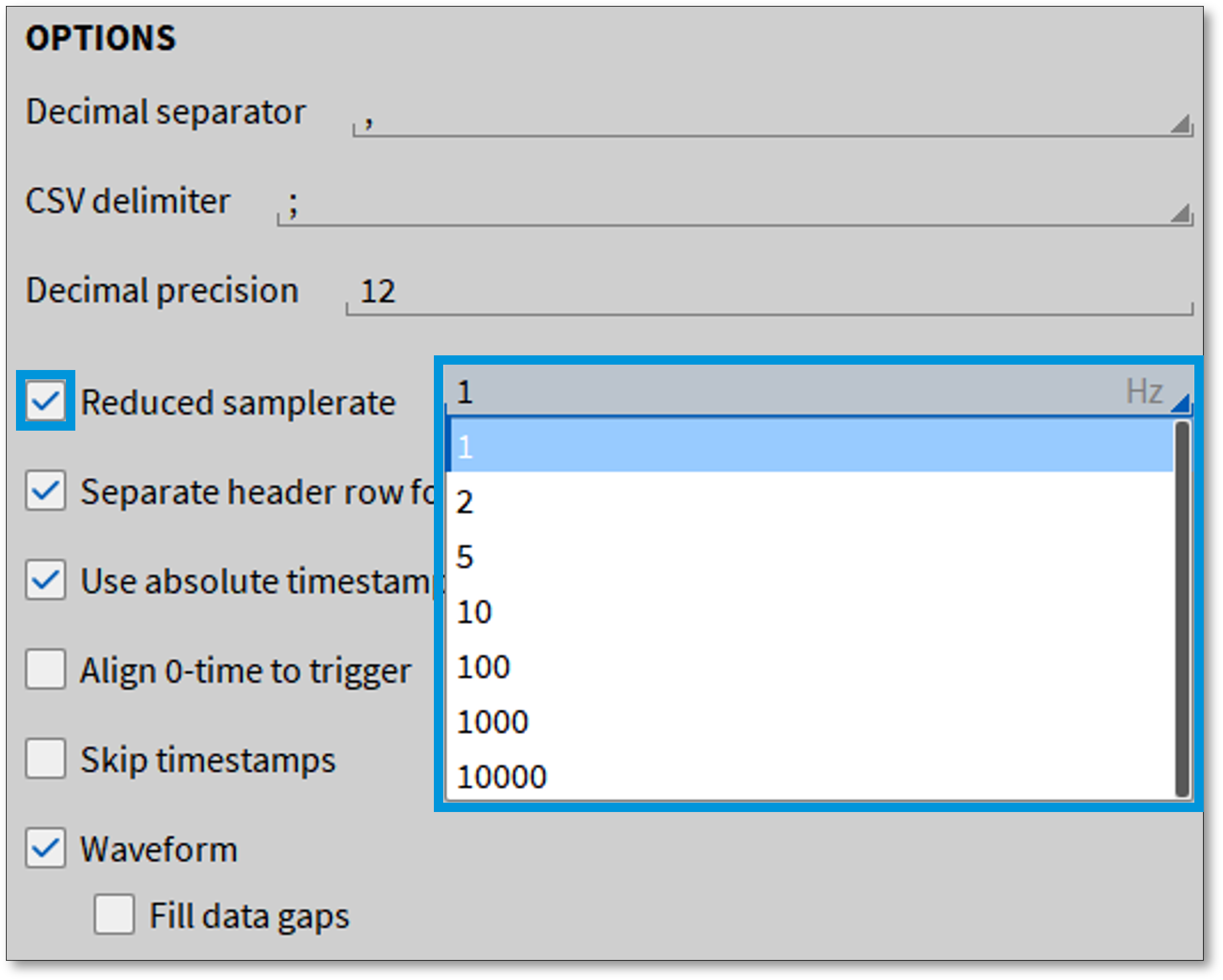This screenshot has height=980, width=1223.
Task: Click the samplerate value field showing 1
Action: (766, 392)
